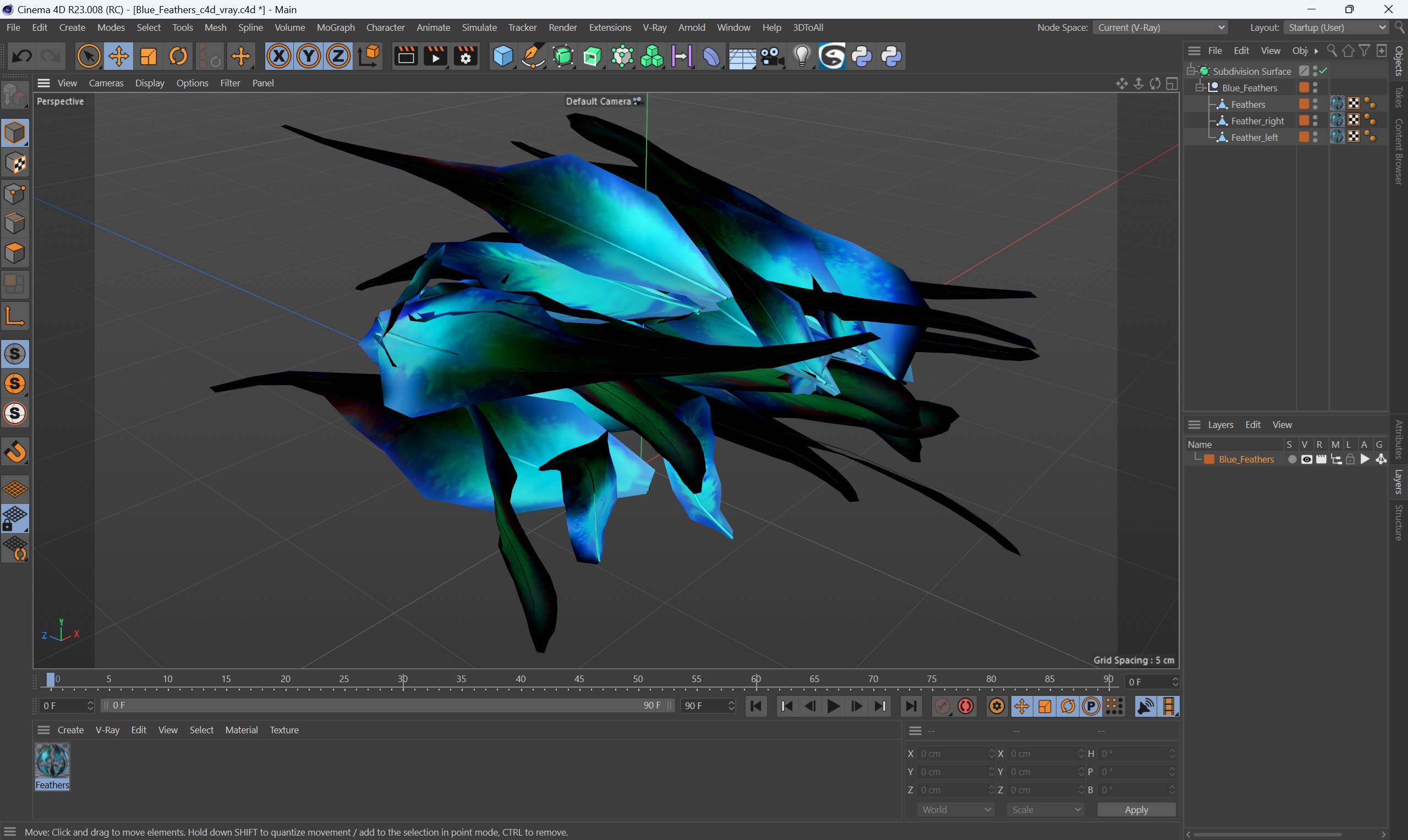Select Feather_left object in tree

click(x=1254, y=137)
